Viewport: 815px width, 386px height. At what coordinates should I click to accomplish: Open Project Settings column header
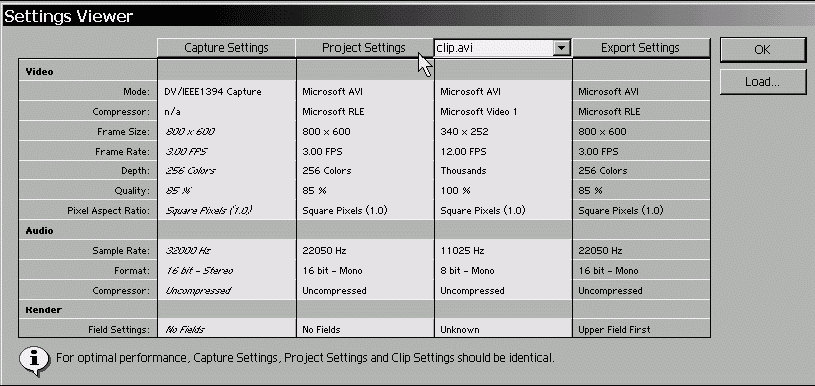[364, 48]
